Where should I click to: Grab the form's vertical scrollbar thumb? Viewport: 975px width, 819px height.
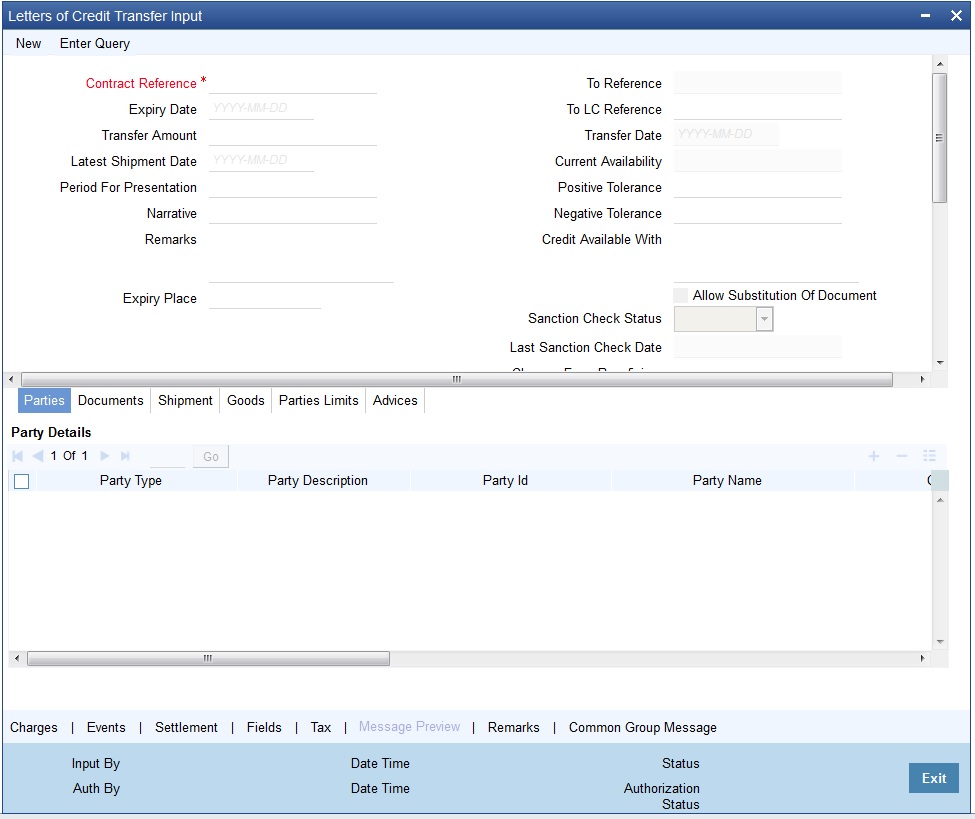(x=940, y=137)
